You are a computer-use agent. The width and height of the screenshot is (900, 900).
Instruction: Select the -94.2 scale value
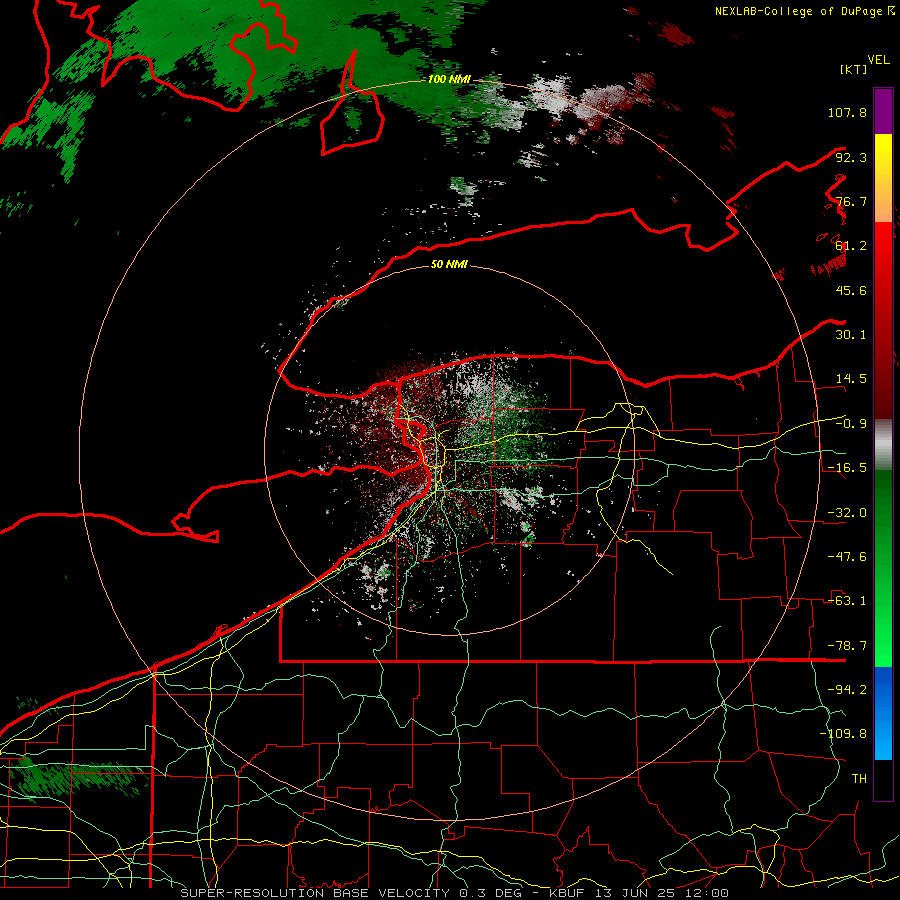tap(847, 689)
